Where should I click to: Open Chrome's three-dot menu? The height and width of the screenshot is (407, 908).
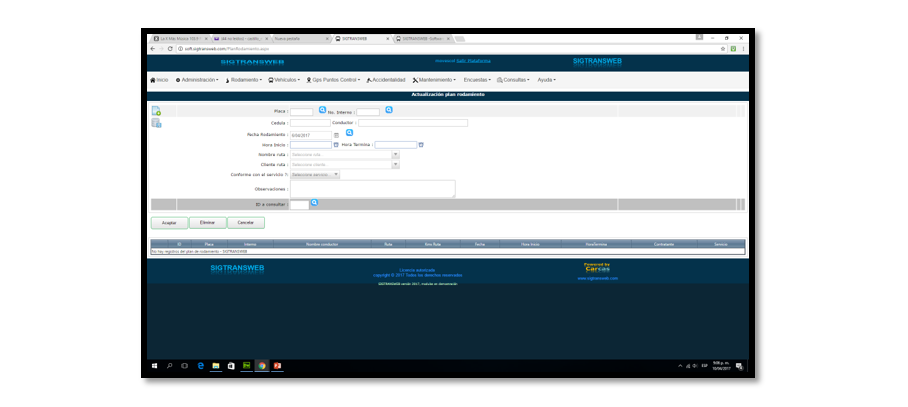point(743,49)
